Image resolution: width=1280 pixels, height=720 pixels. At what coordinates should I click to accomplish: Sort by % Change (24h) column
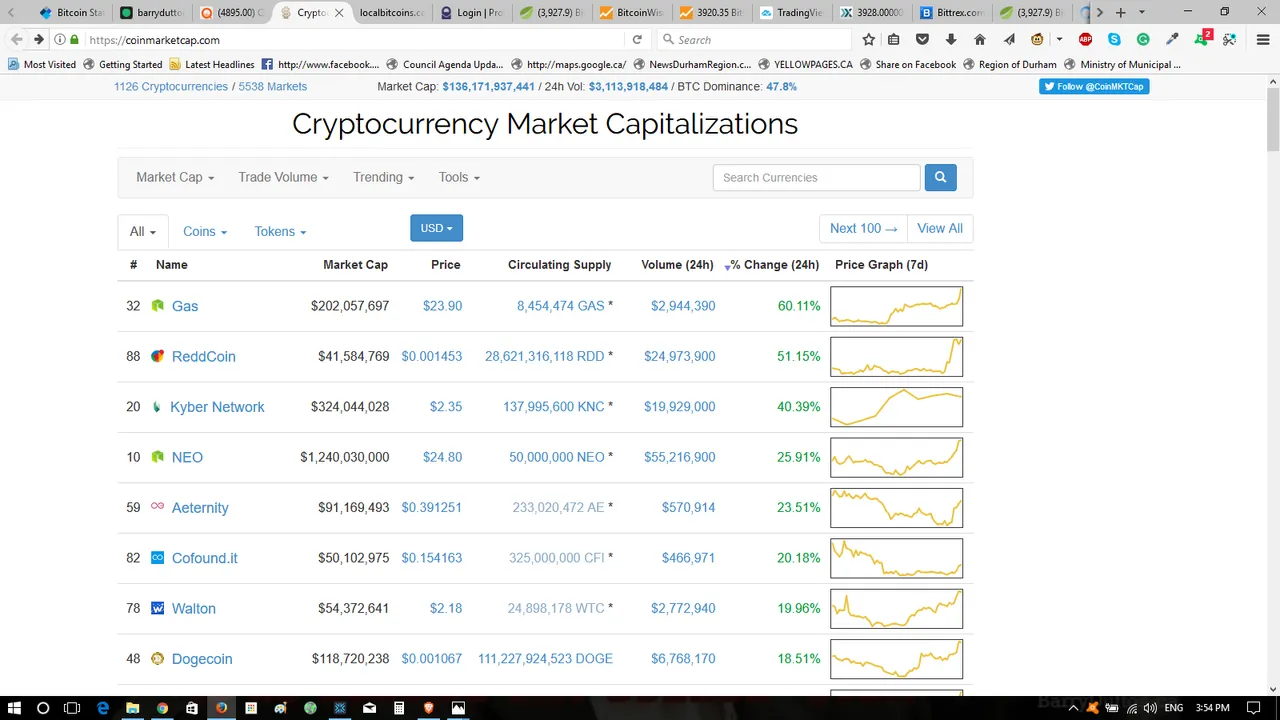click(774, 265)
